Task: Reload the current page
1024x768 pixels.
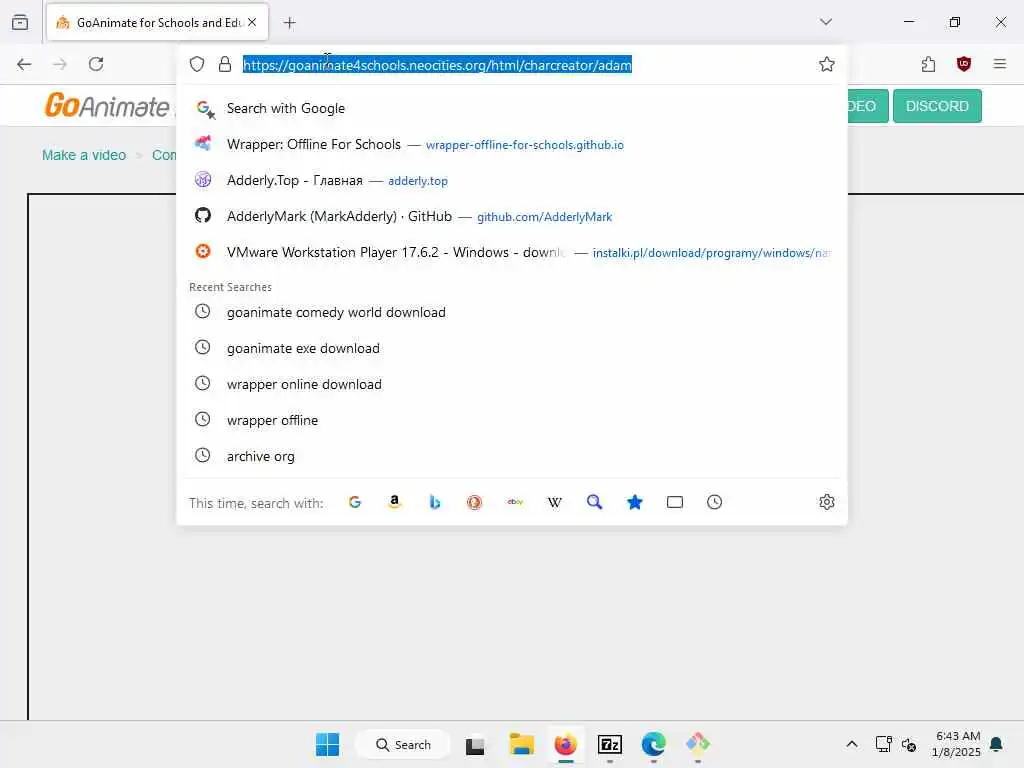Action: coord(96,64)
